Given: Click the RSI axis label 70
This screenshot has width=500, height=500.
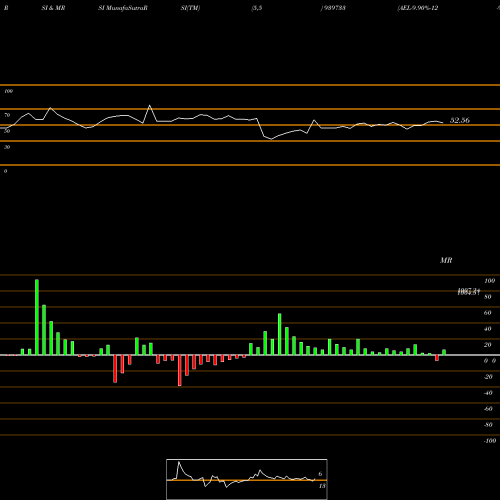Looking at the screenshot, I should pyautogui.click(x=7, y=115).
